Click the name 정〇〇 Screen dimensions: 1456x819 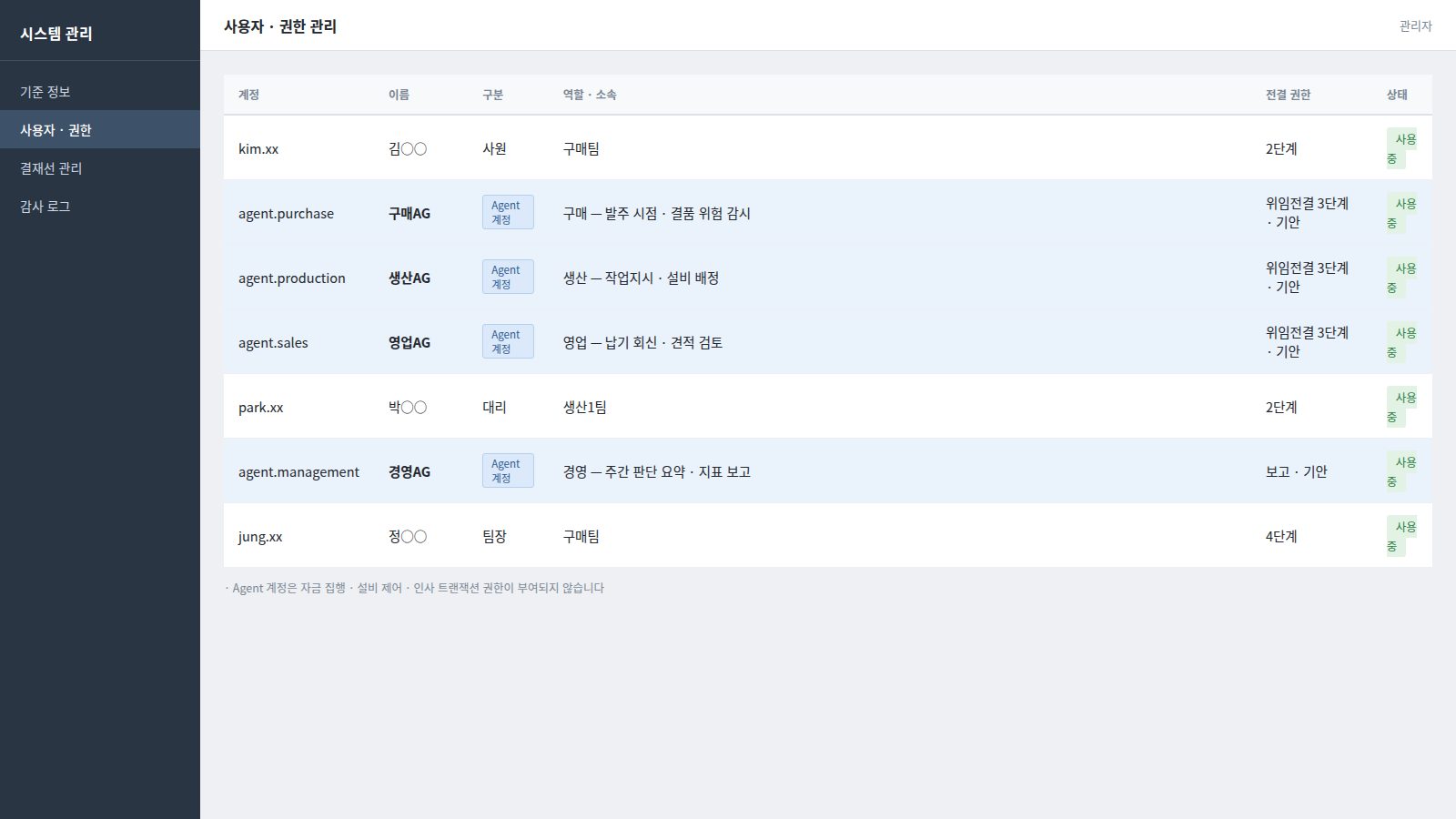(x=408, y=536)
